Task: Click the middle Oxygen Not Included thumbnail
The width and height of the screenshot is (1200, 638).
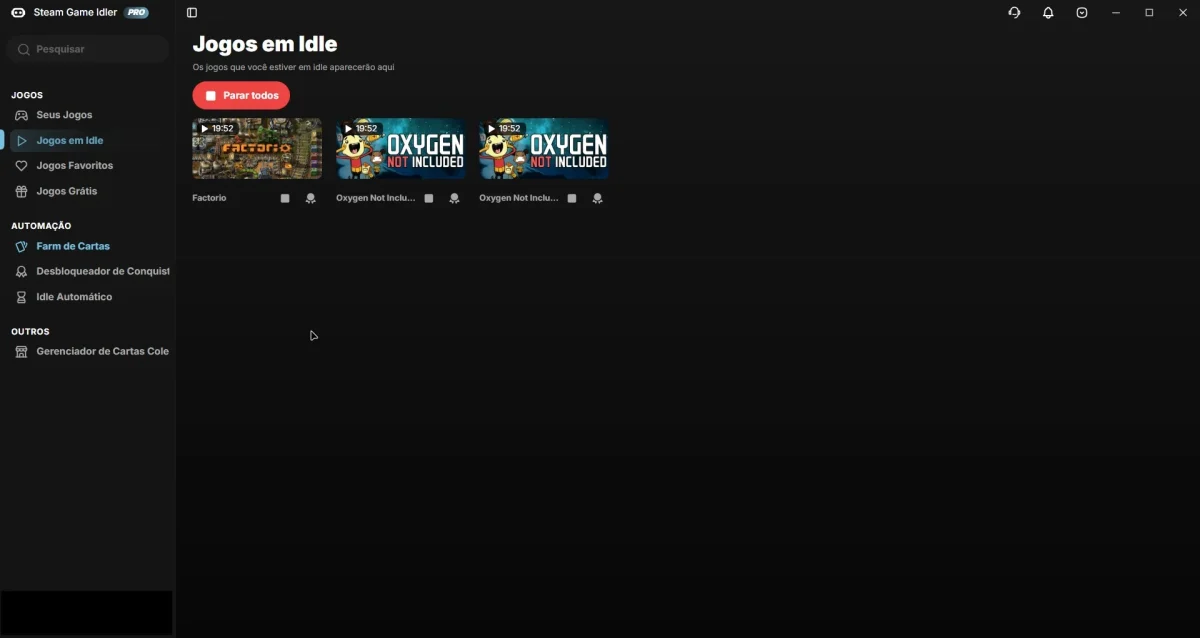Action: tap(400, 148)
